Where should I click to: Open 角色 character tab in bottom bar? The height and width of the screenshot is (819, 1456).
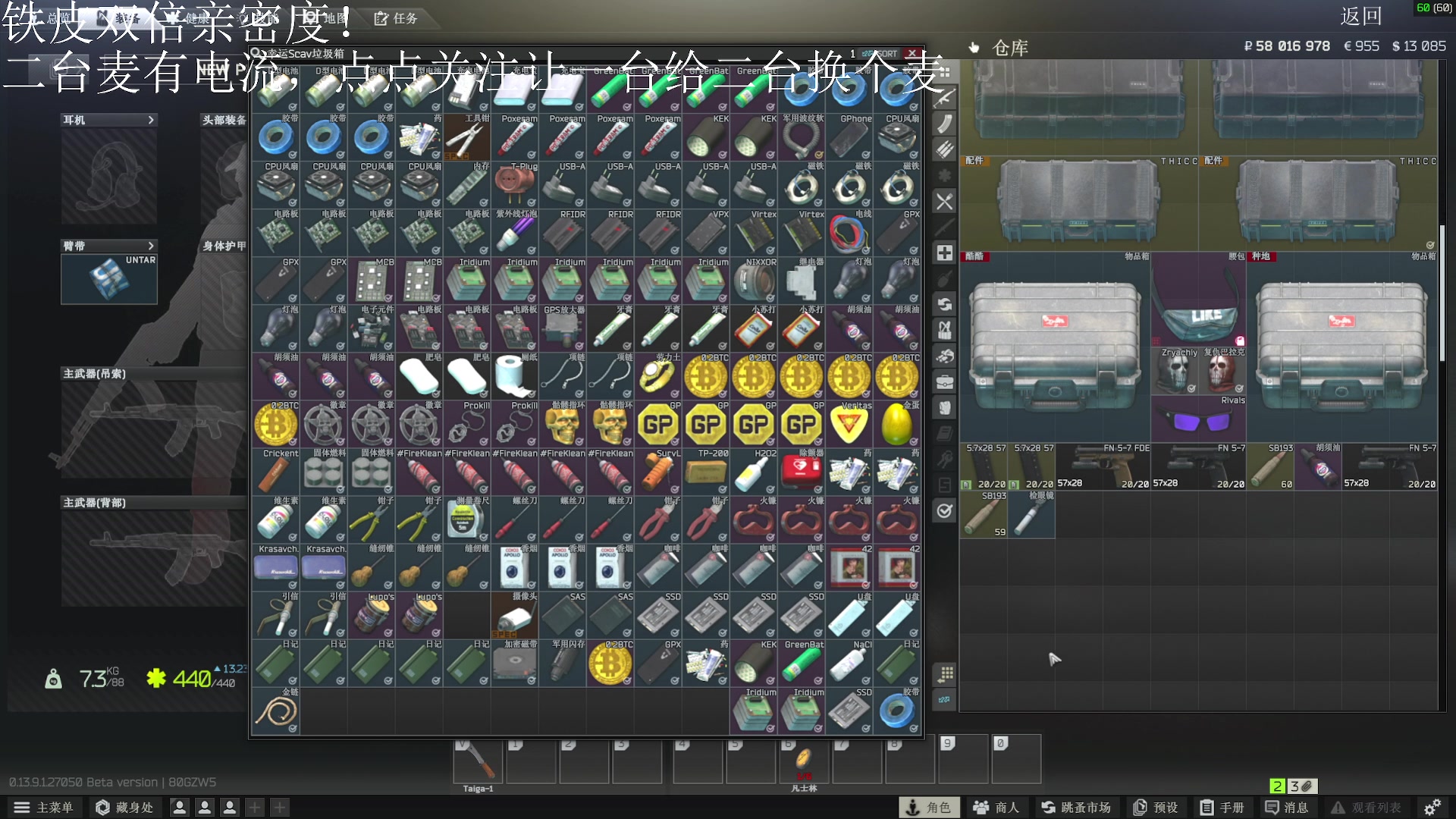click(929, 808)
